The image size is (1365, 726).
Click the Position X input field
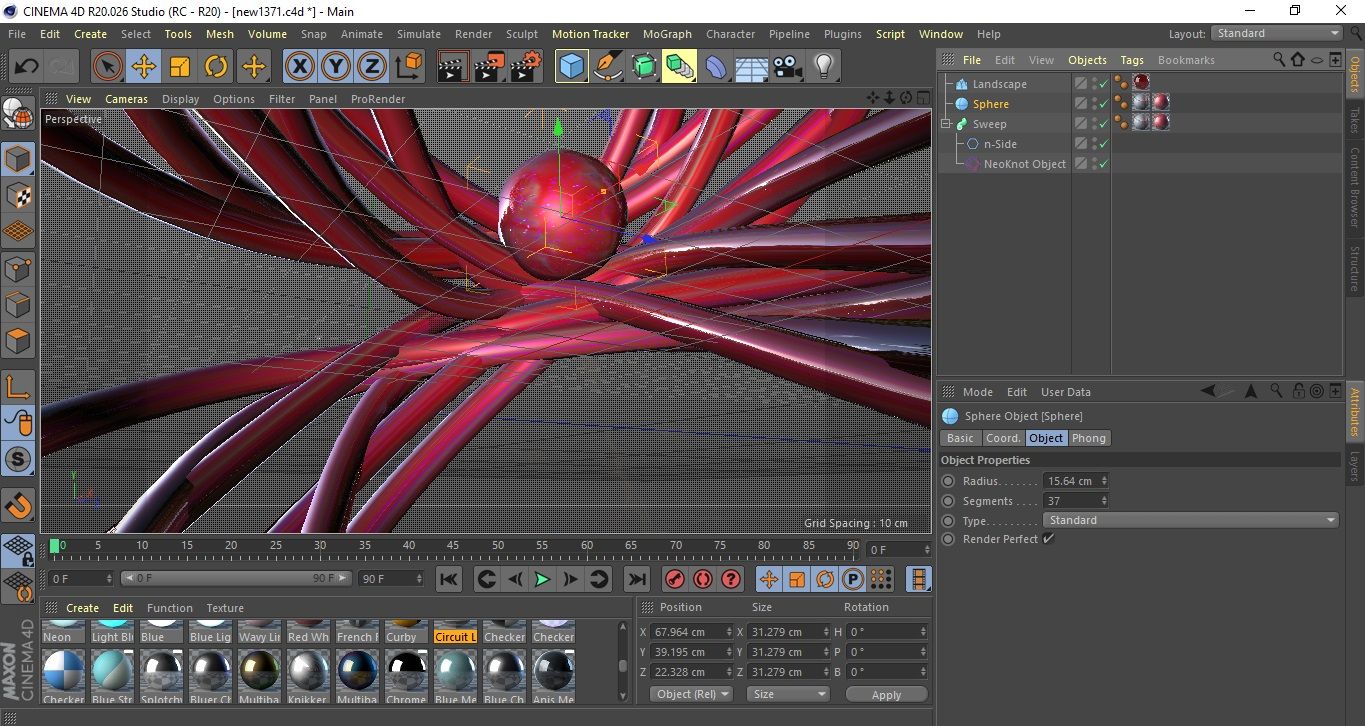click(x=692, y=632)
